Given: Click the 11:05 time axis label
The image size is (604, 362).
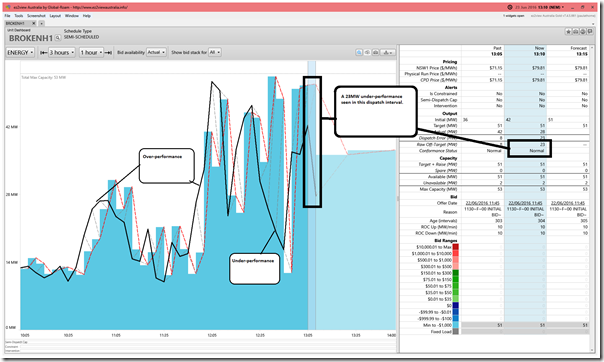Looking at the screenshot, I should [116, 335].
